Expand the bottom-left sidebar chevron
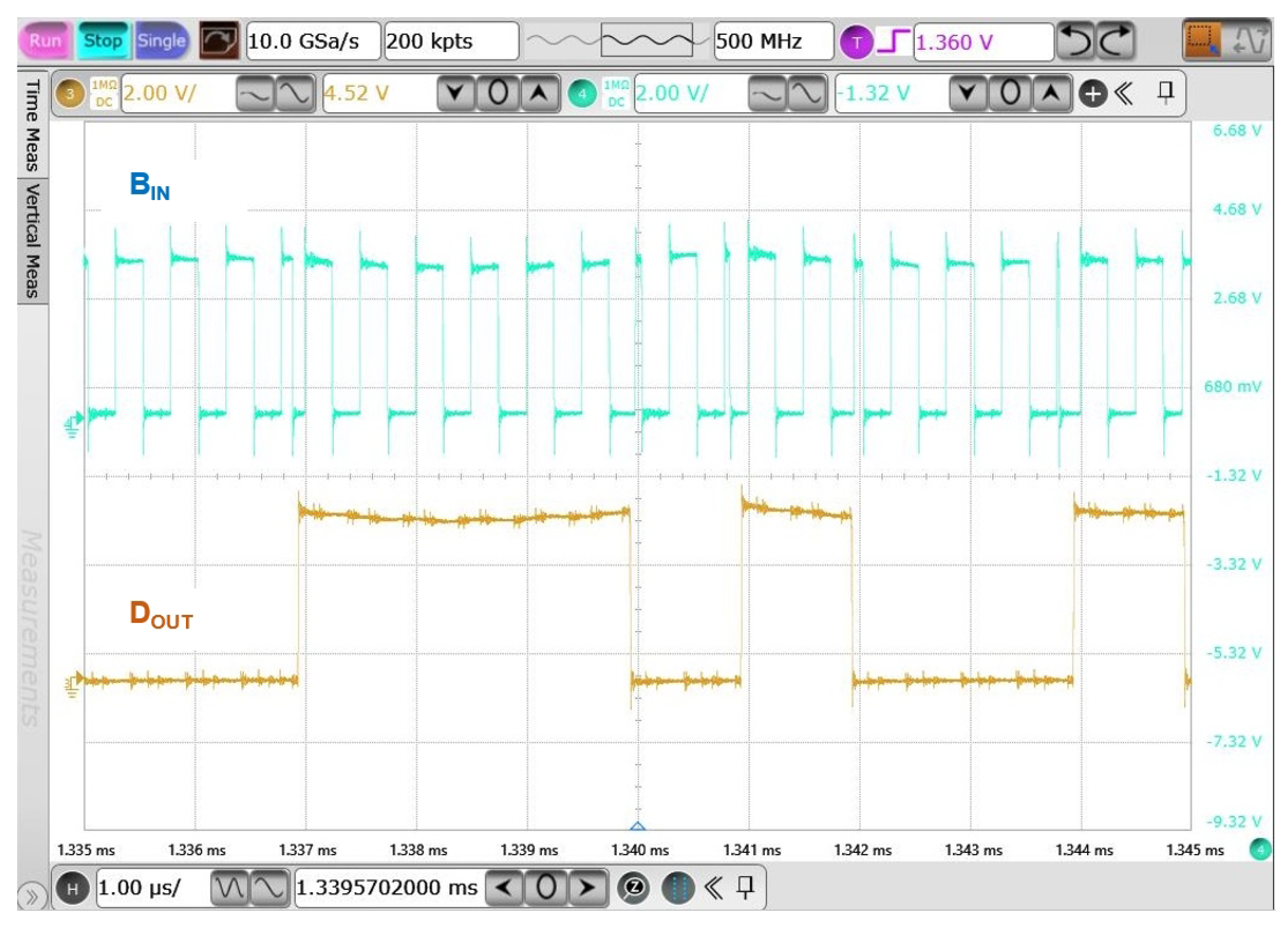 pos(32,898)
